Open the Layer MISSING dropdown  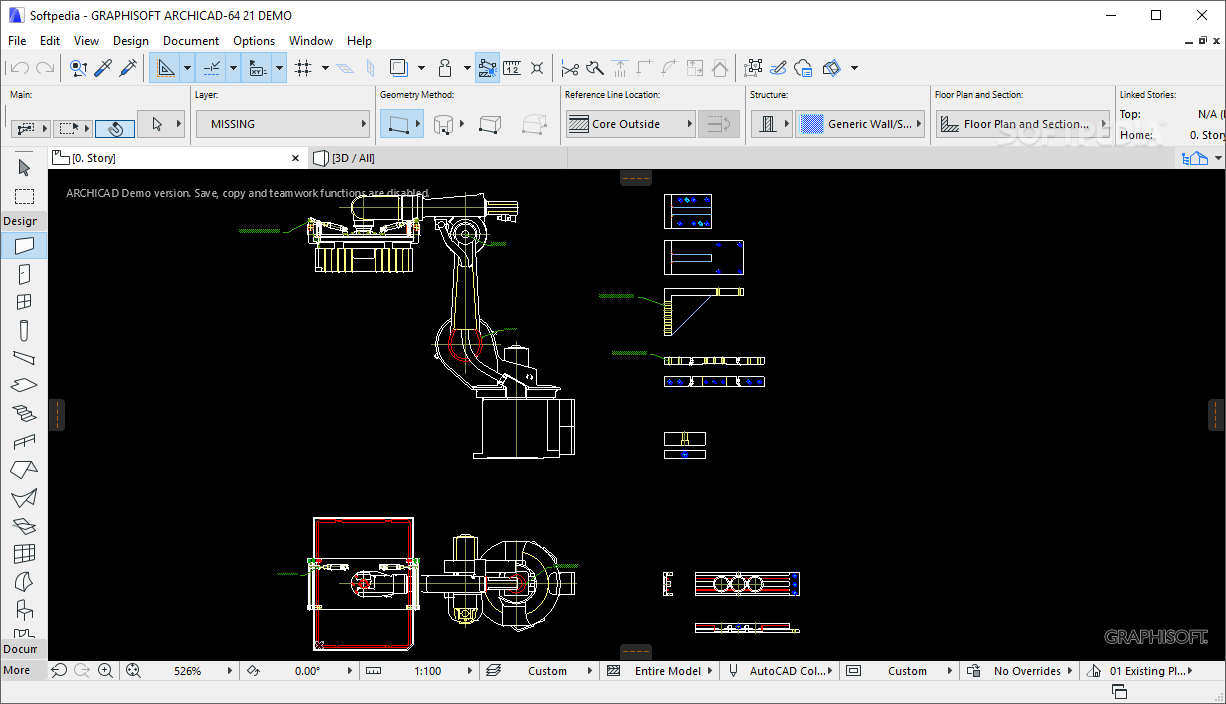click(x=283, y=124)
